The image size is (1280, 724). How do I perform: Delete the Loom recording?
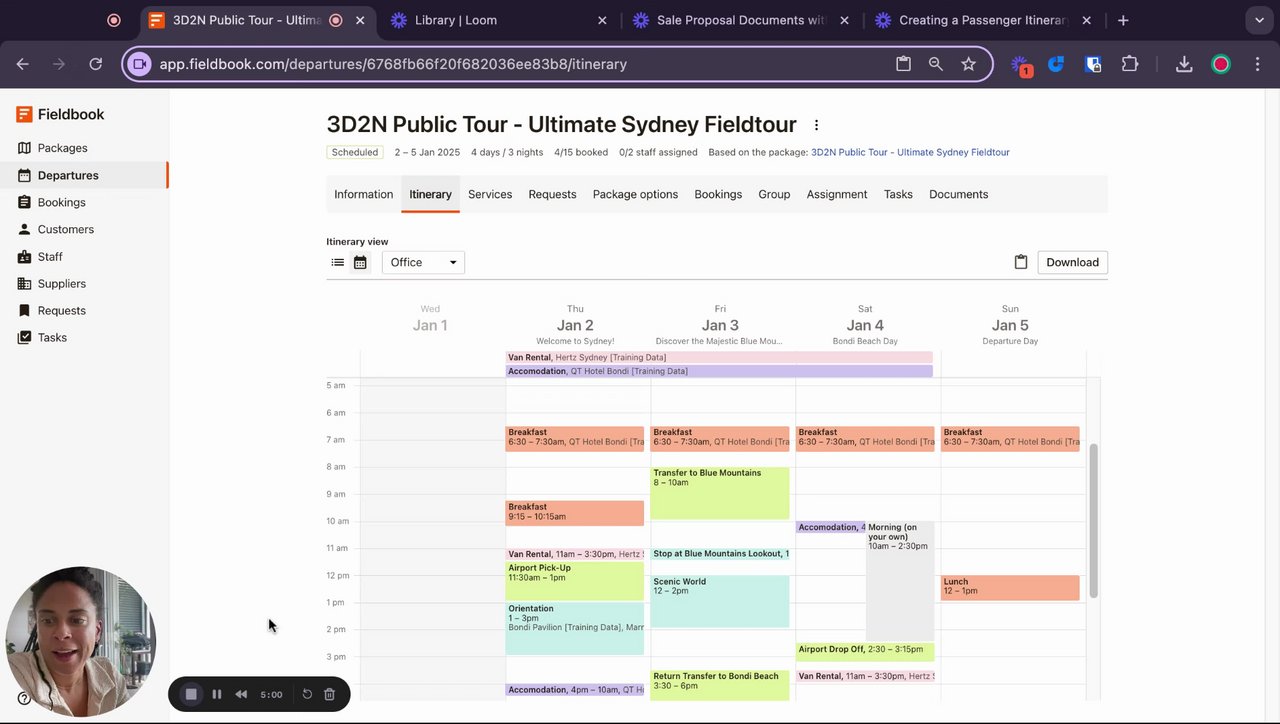point(329,694)
